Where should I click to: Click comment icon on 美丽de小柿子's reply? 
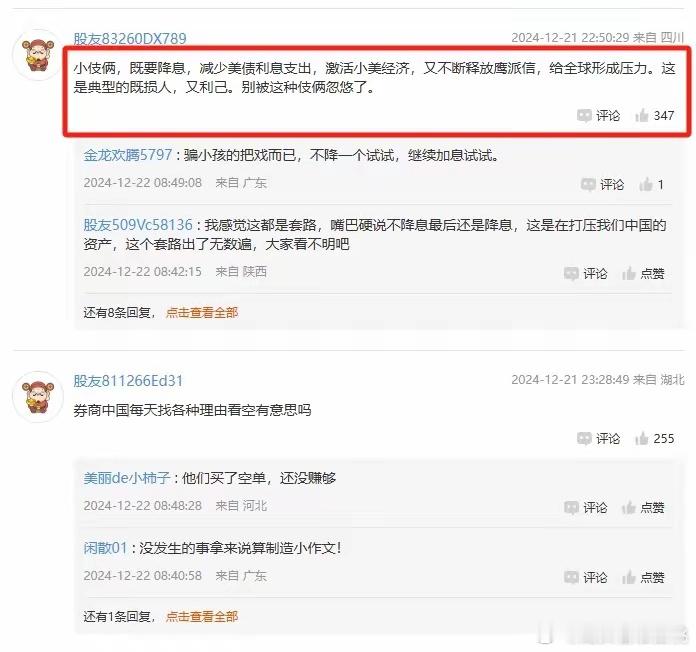585,507
